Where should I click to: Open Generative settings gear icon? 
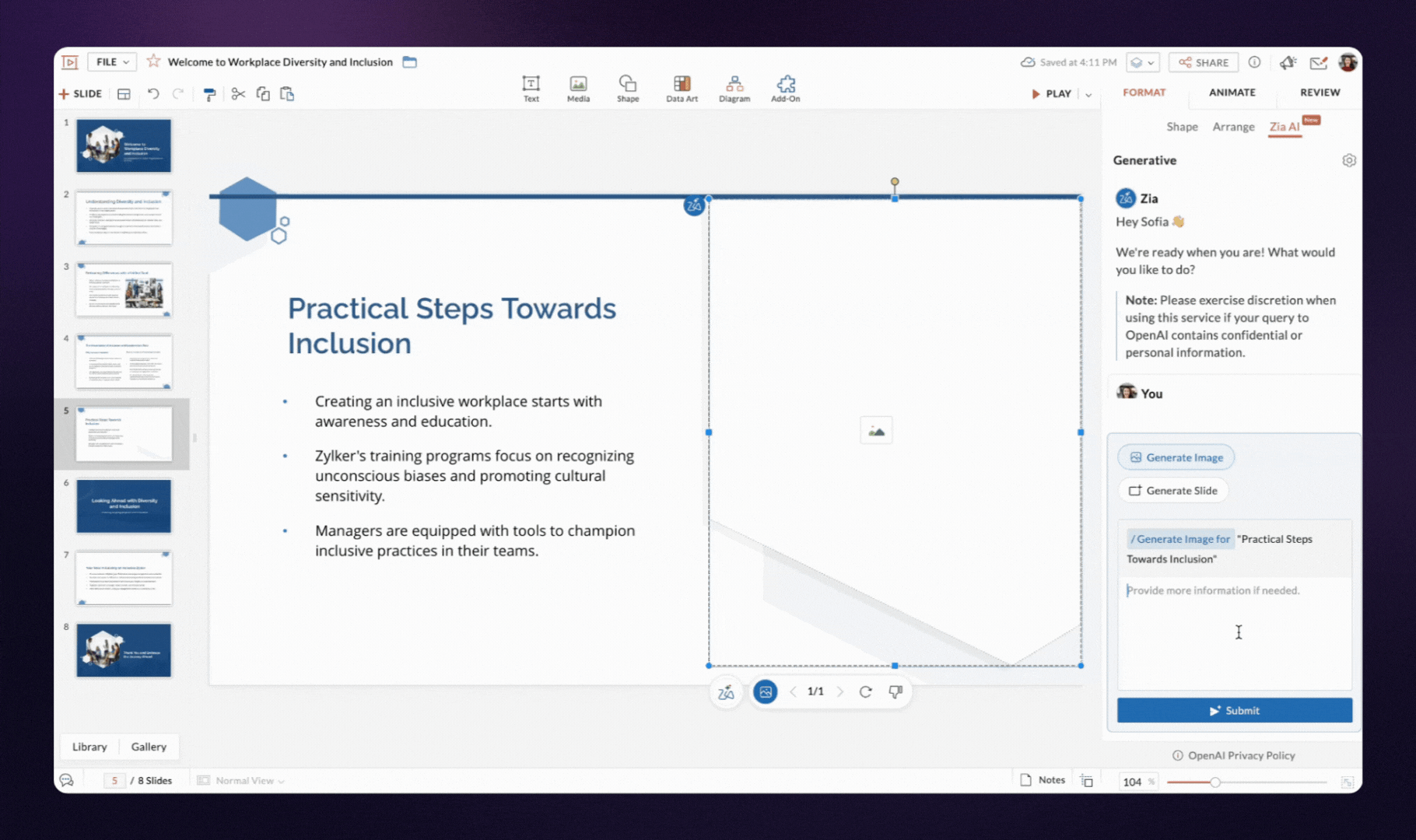tap(1349, 160)
